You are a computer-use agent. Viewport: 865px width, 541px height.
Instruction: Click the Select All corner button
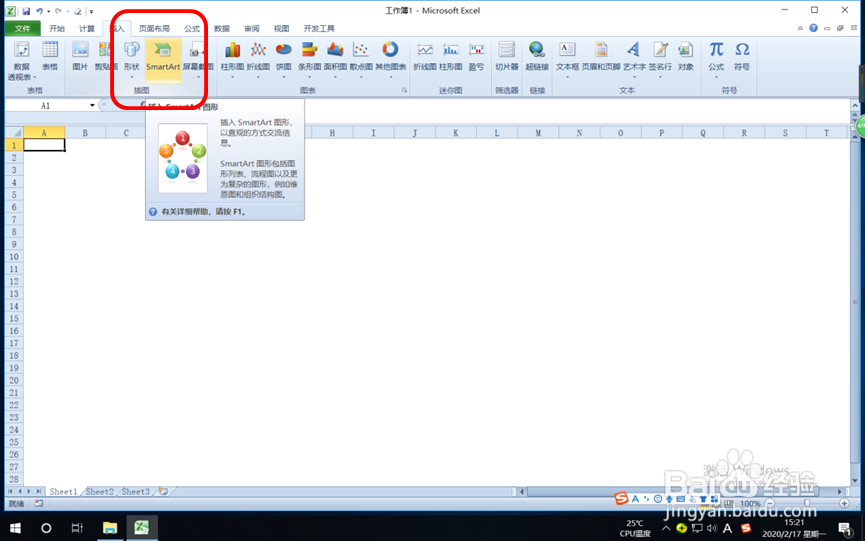(x=14, y=133)
